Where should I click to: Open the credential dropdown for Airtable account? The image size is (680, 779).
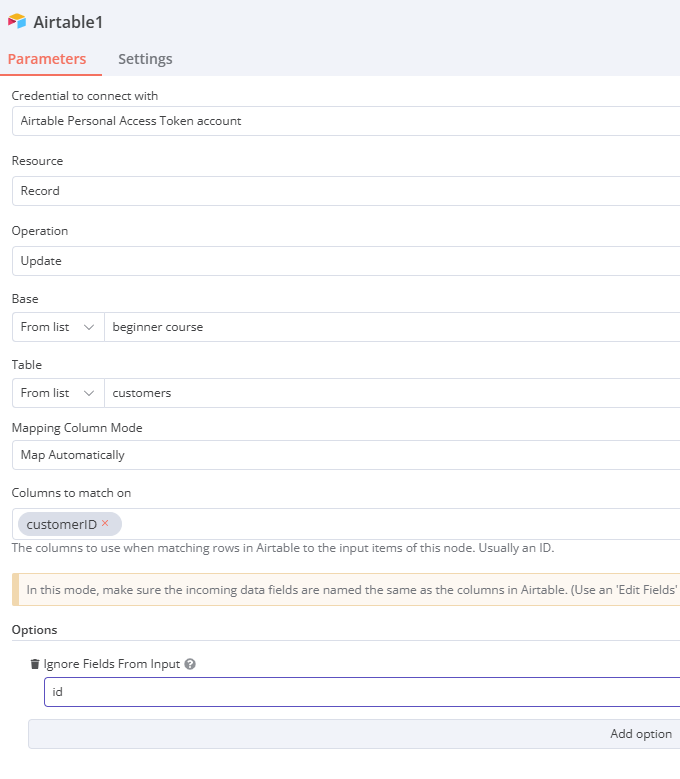[x=346, y=121]
